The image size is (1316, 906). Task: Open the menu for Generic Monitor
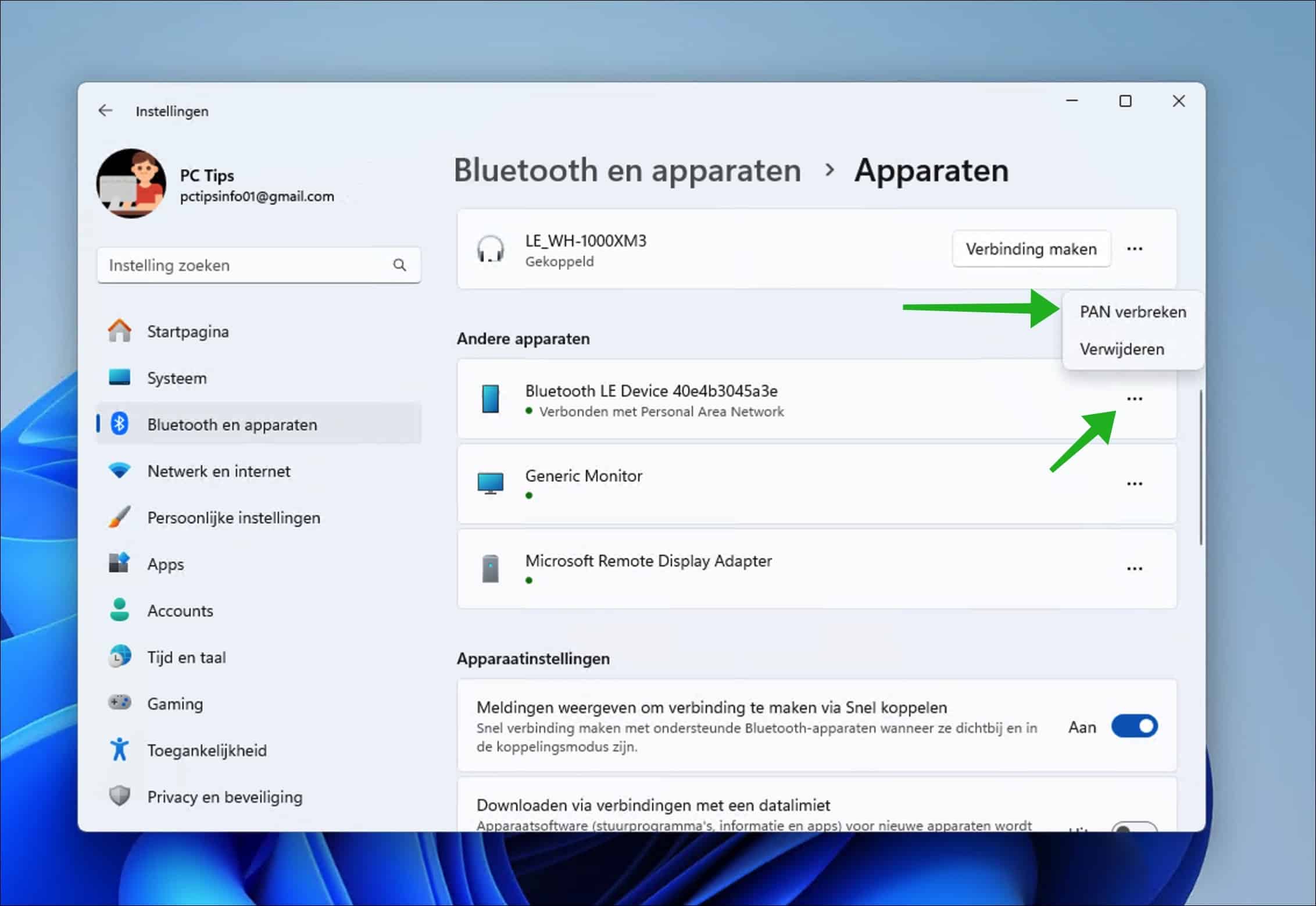pos(1135,483)
